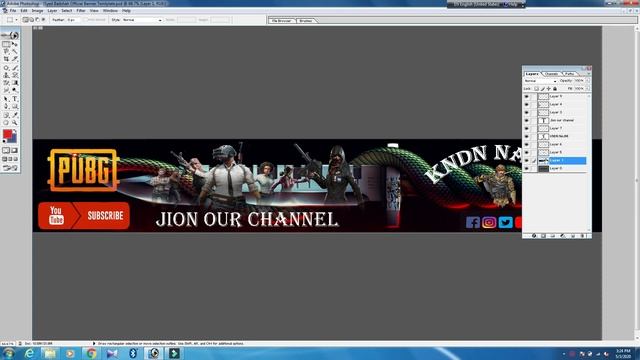
Task: Switch to Standard edit mode
Action: click(x=6, y=151)
